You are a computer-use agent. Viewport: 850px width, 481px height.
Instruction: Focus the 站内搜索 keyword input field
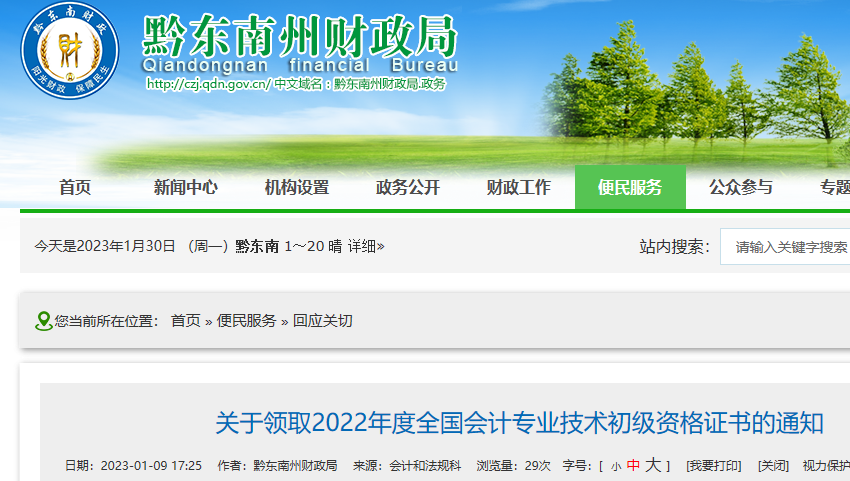pos(785,247)
